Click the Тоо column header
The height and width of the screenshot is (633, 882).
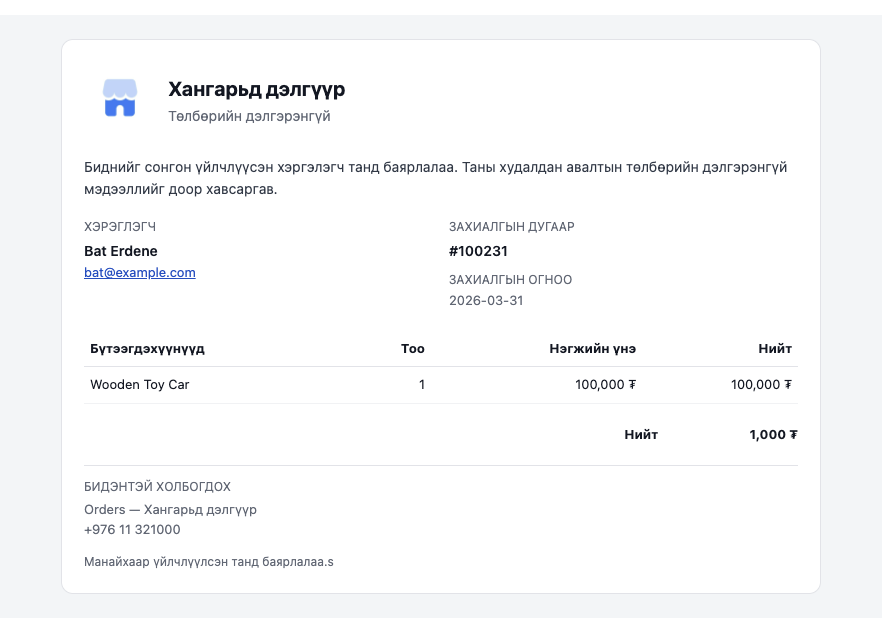tap(411, 349)
